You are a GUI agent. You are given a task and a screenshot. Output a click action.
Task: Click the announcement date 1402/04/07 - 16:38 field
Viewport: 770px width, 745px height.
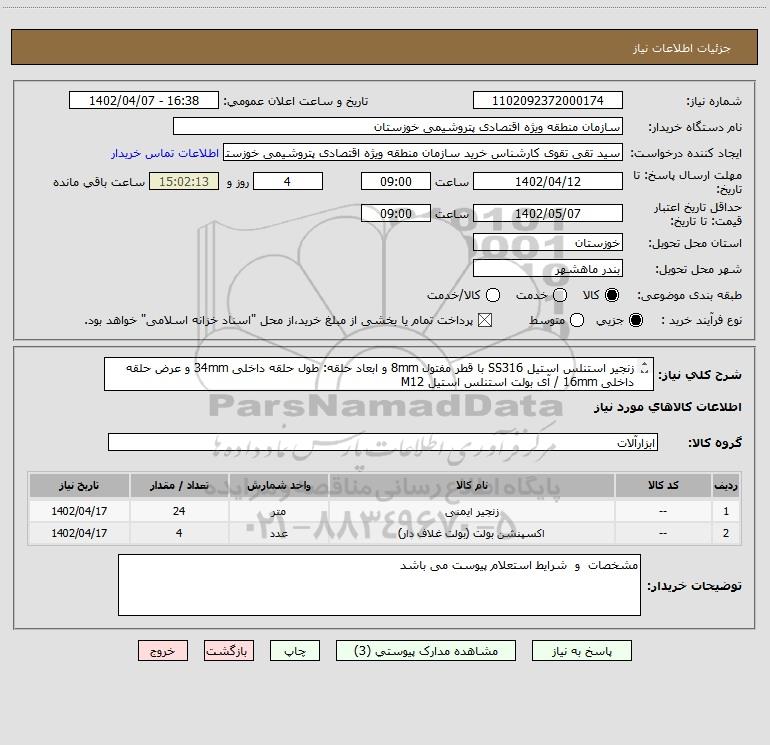144,101
